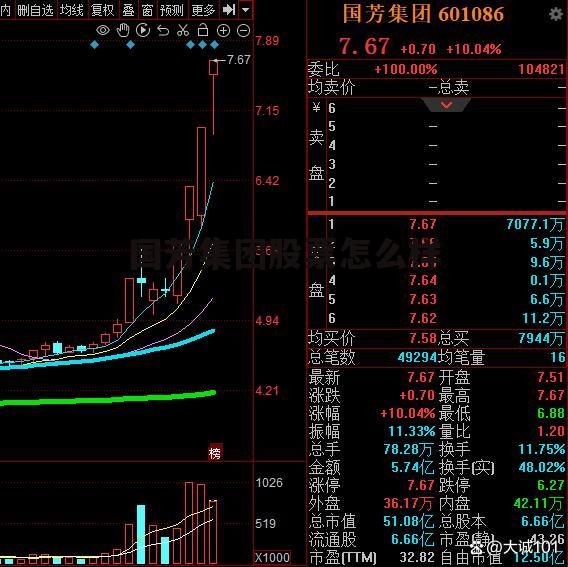Image resolution: width=568 pixels, height=567 pixels.
Task: Open settings gear next to 国芳集团 601086
Action: point(555,14)
